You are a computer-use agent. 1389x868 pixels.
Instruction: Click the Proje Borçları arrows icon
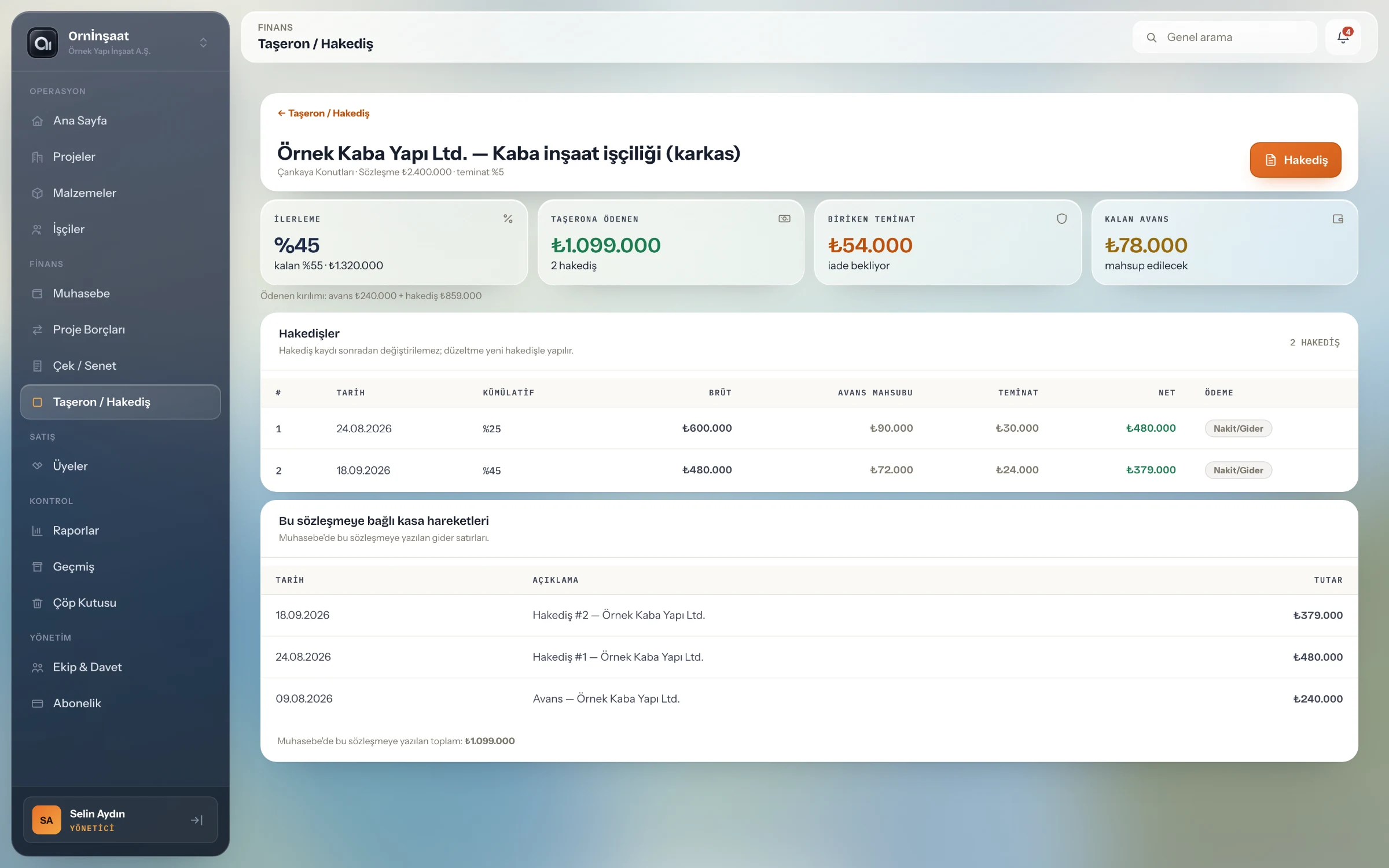(x=38, y=330)
